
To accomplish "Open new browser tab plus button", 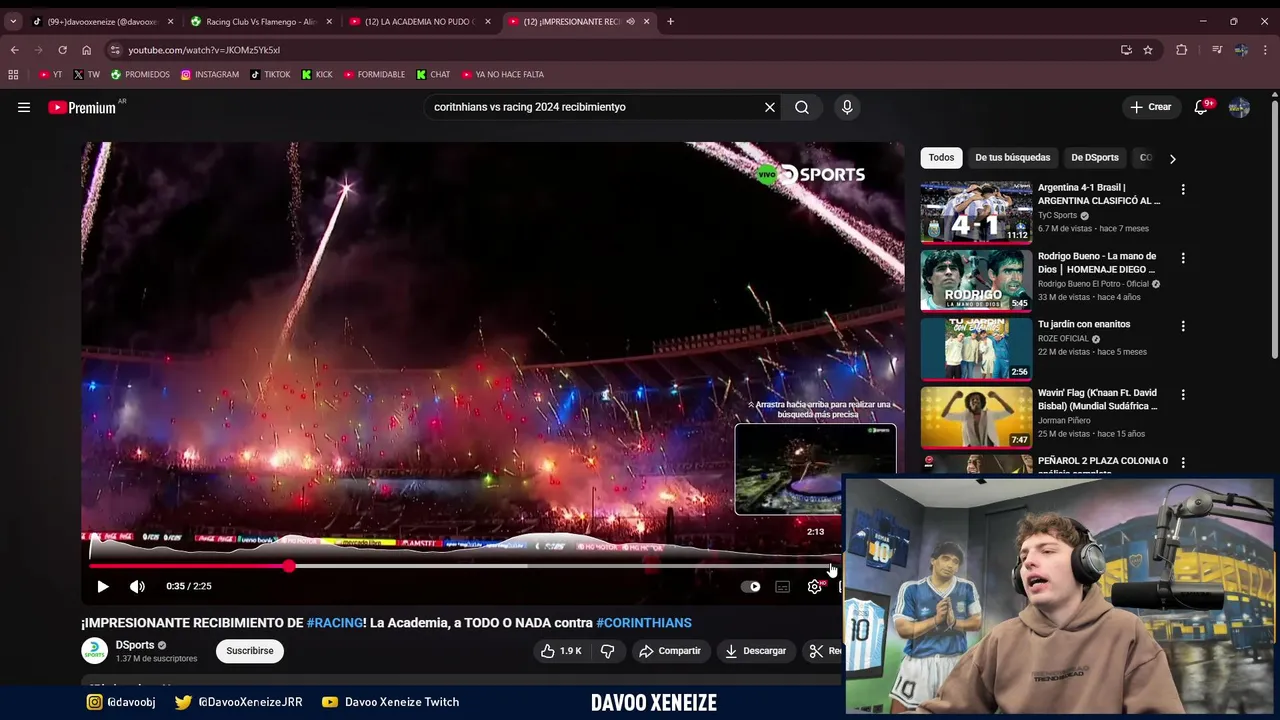I will pyautogui.click(x=670, y=21).
